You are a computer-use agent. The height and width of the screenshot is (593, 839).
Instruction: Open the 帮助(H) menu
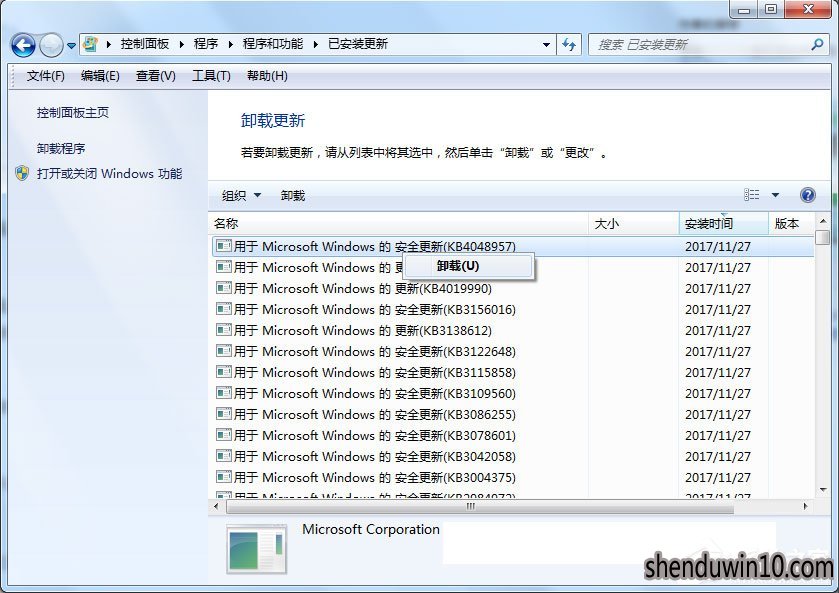click(x=267, y=76)
